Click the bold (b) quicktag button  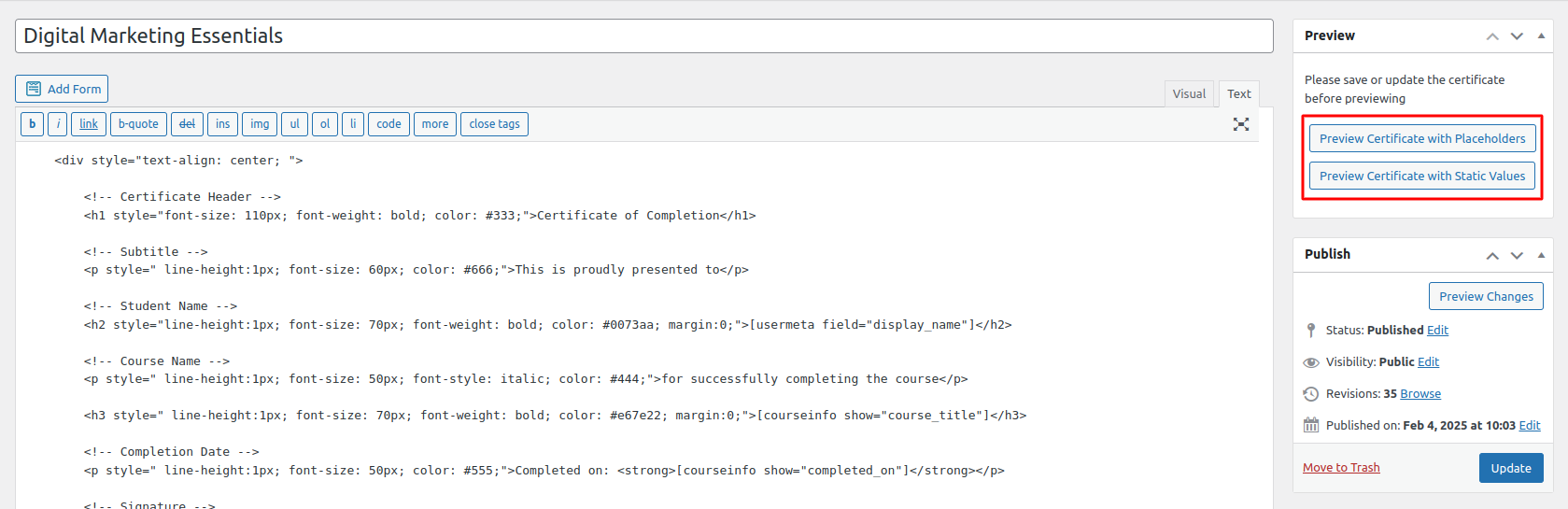click(32, 124)
